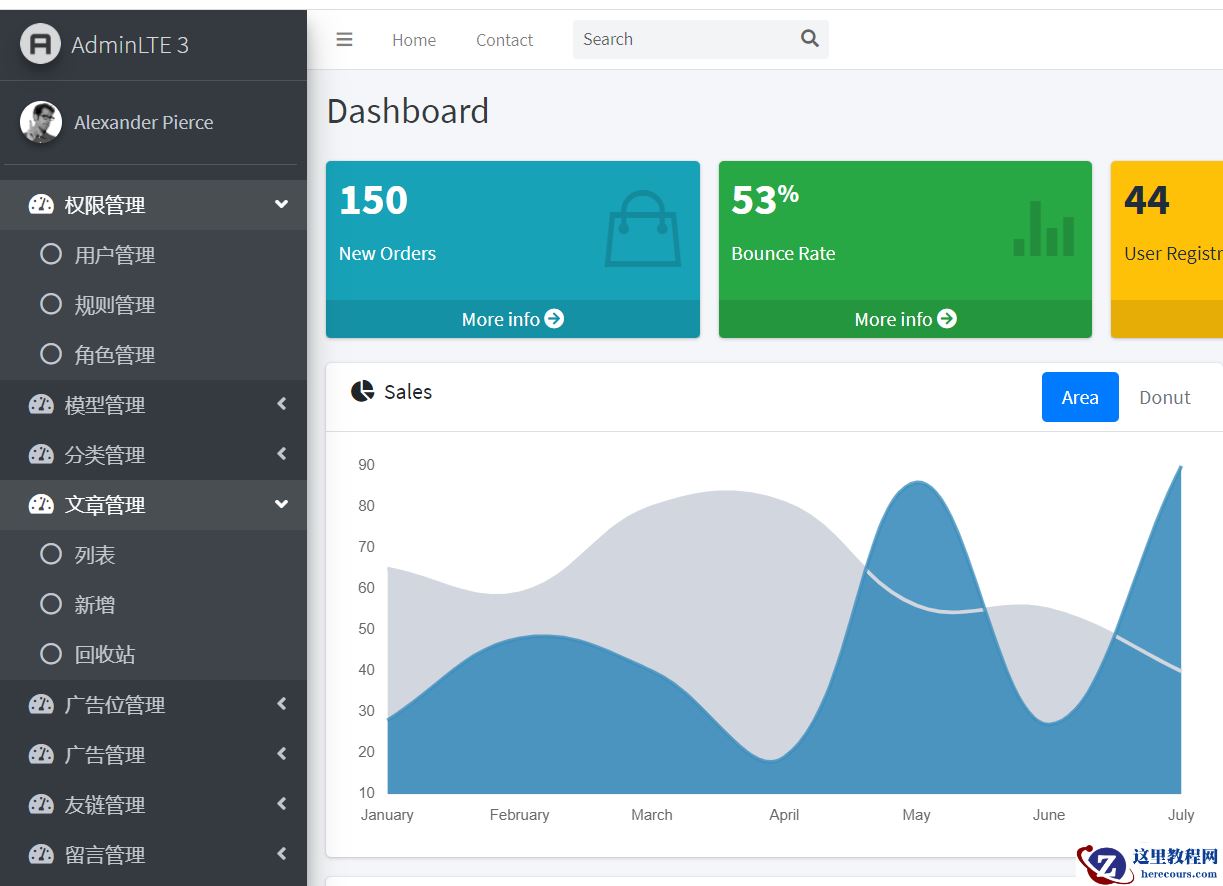Click the bar chart icon on Bounce Rate
The height and width of the screenshot is (886, 1223).
1043,229
